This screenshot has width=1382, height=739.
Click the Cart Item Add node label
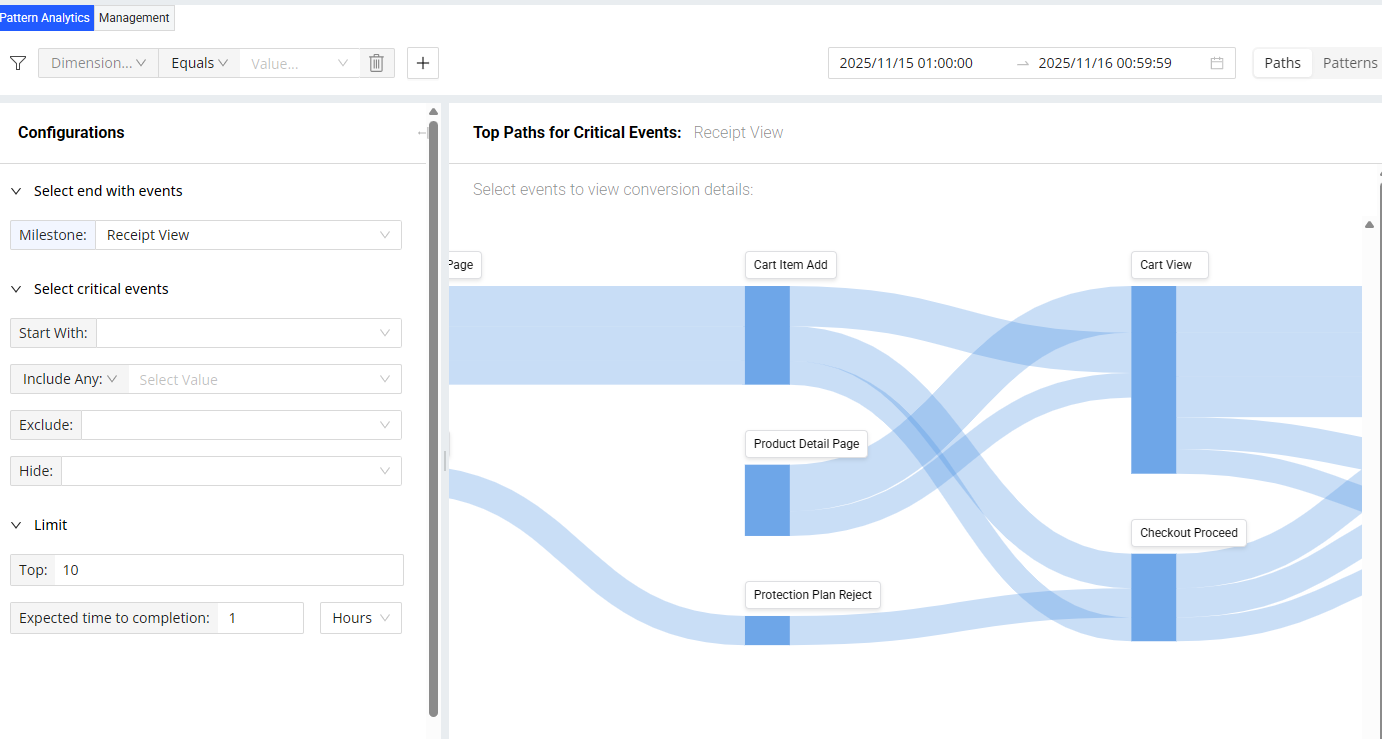point(790,265)
